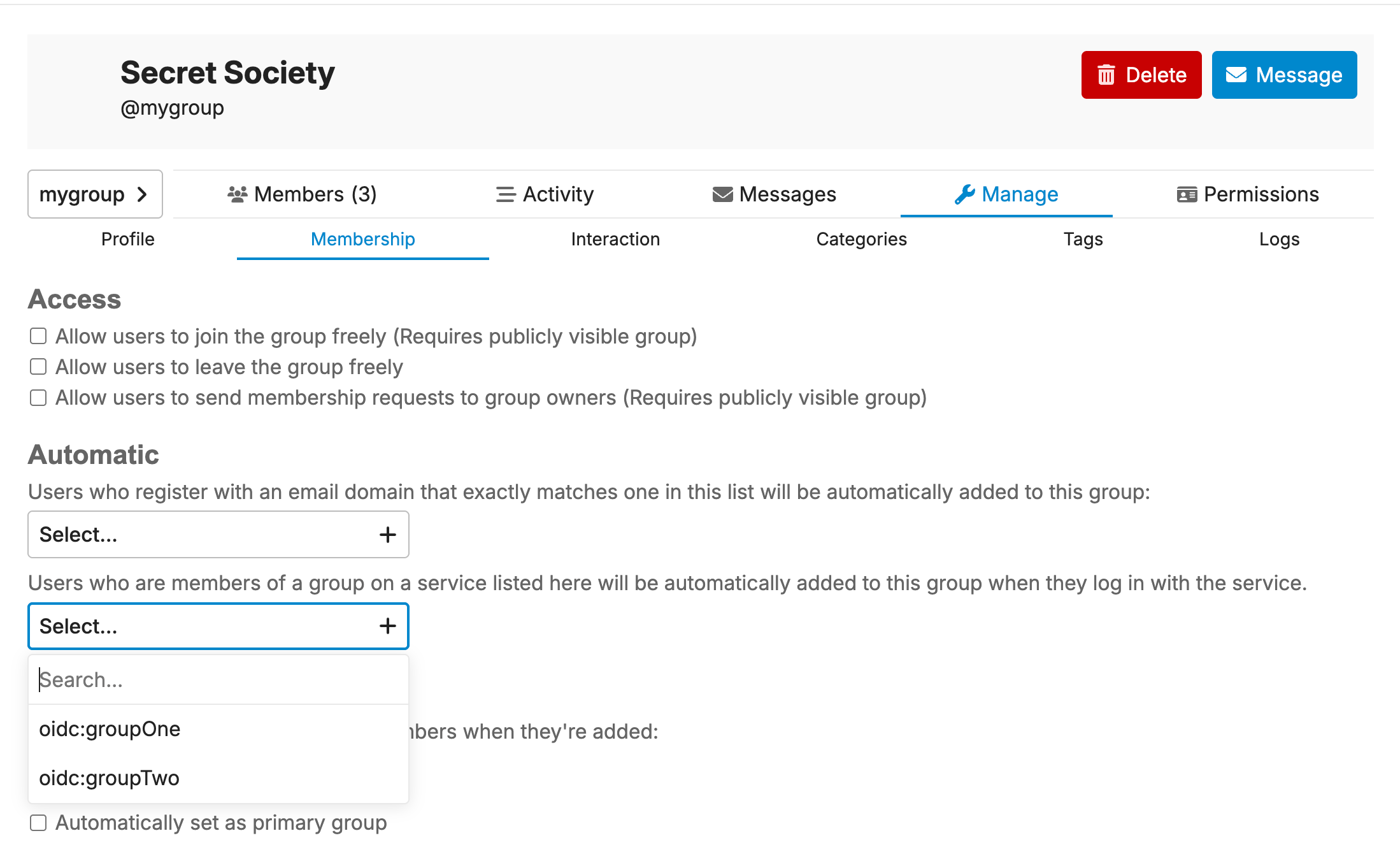
Task: Open the Profile sub-tab
Action: pyautogui.click(x=128, y=239)
